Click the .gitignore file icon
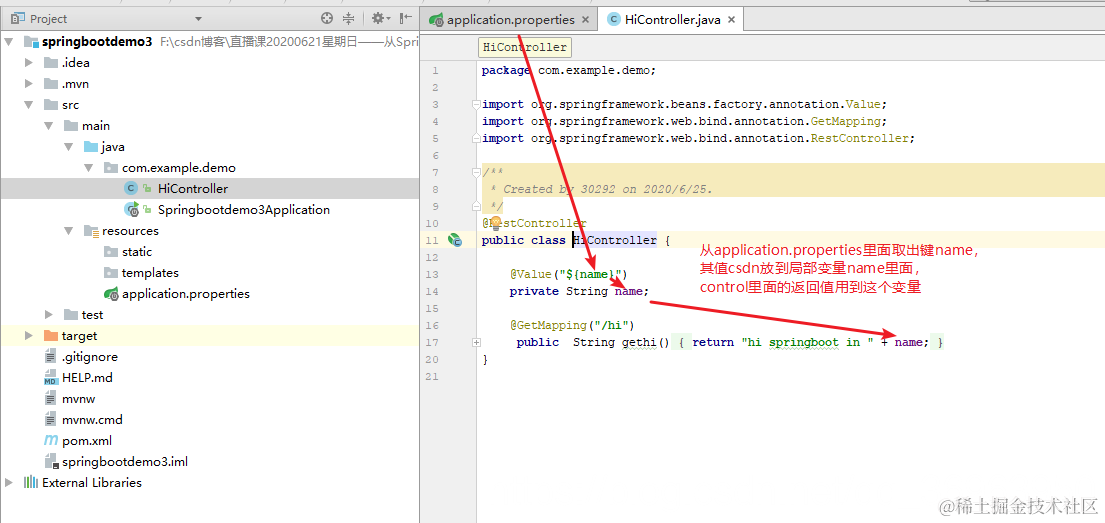 coord(50,357)
